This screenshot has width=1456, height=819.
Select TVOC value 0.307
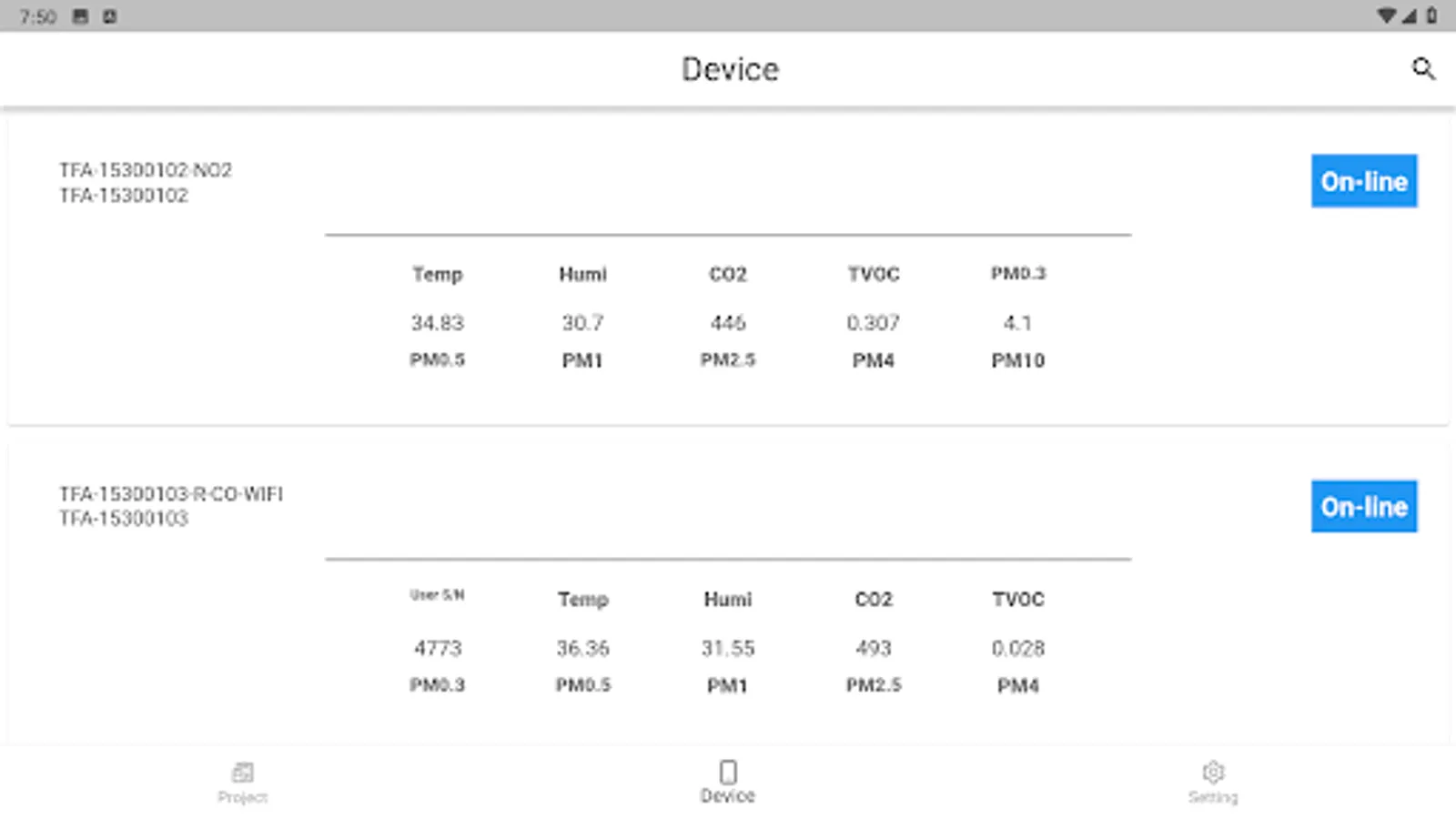click(x=873, y=323)
